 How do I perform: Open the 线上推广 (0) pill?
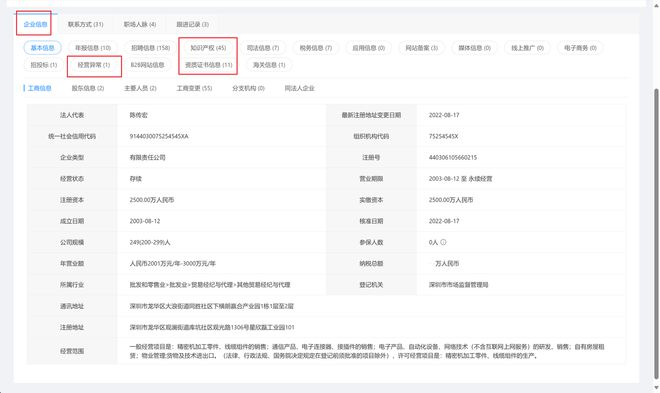[x=528, y=48]
